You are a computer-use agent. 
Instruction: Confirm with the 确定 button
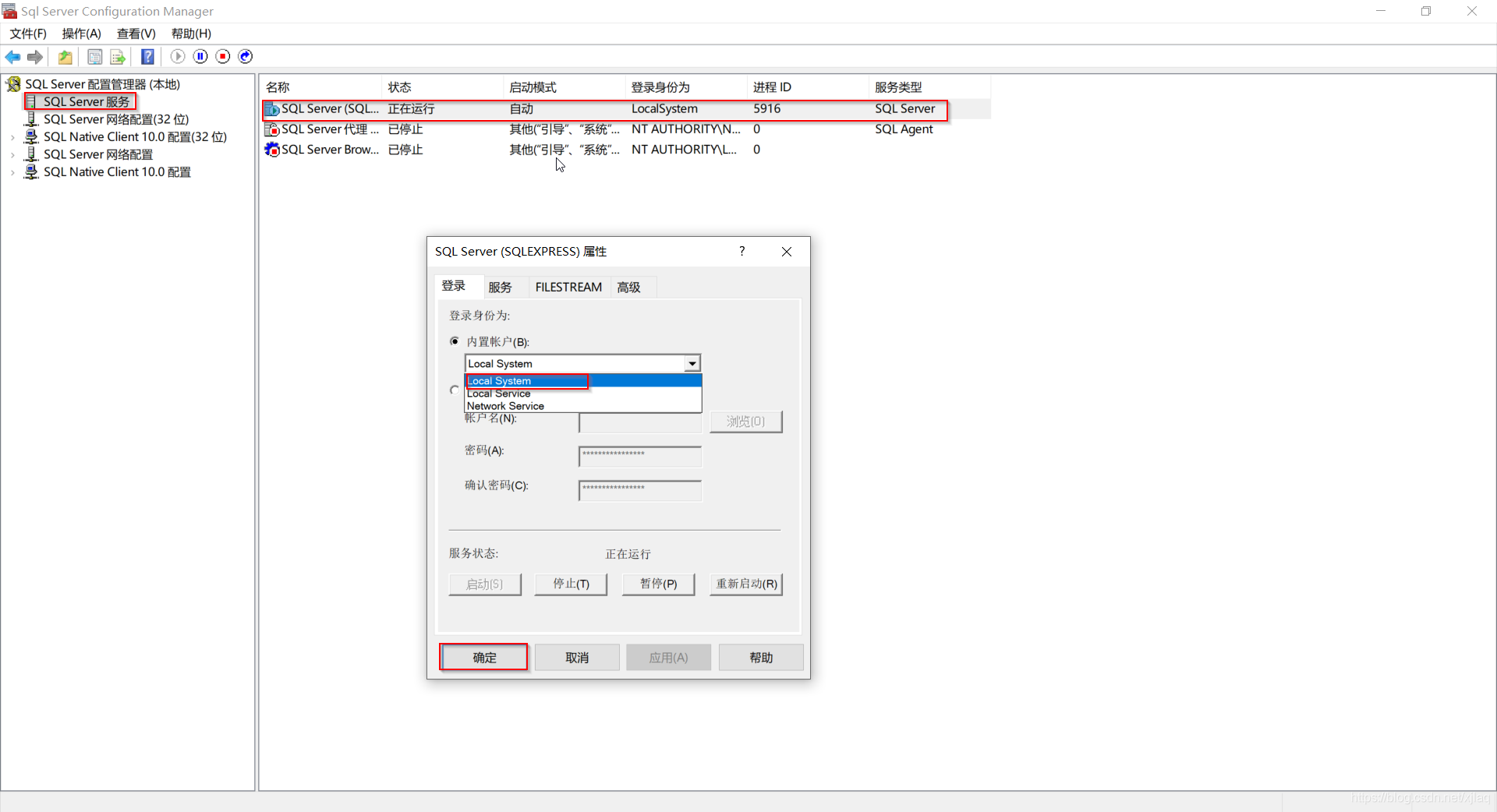click(484, 658)
